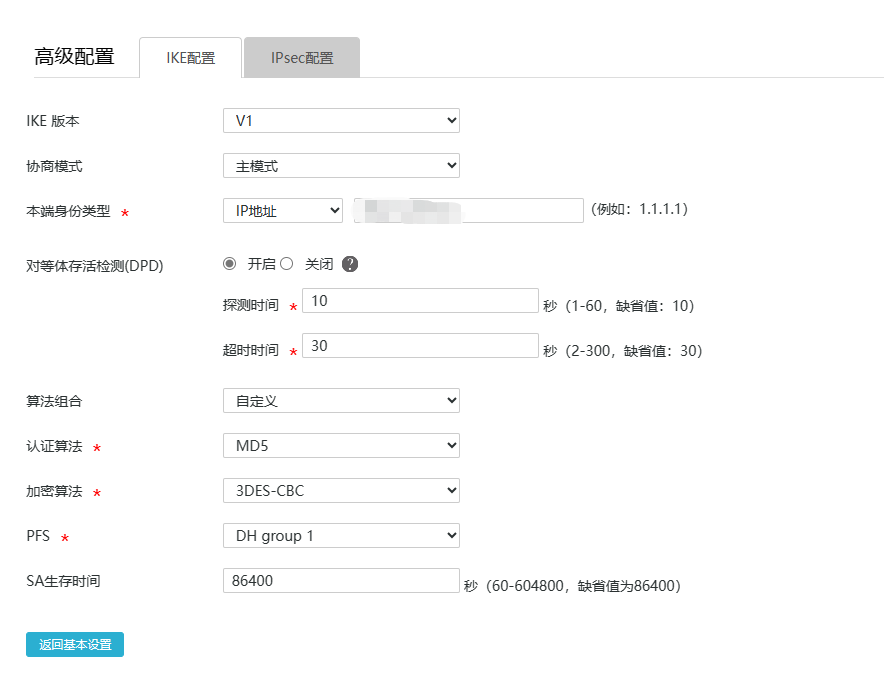
Task: Click the SA生存时间 label text
Action: (63, 581)
